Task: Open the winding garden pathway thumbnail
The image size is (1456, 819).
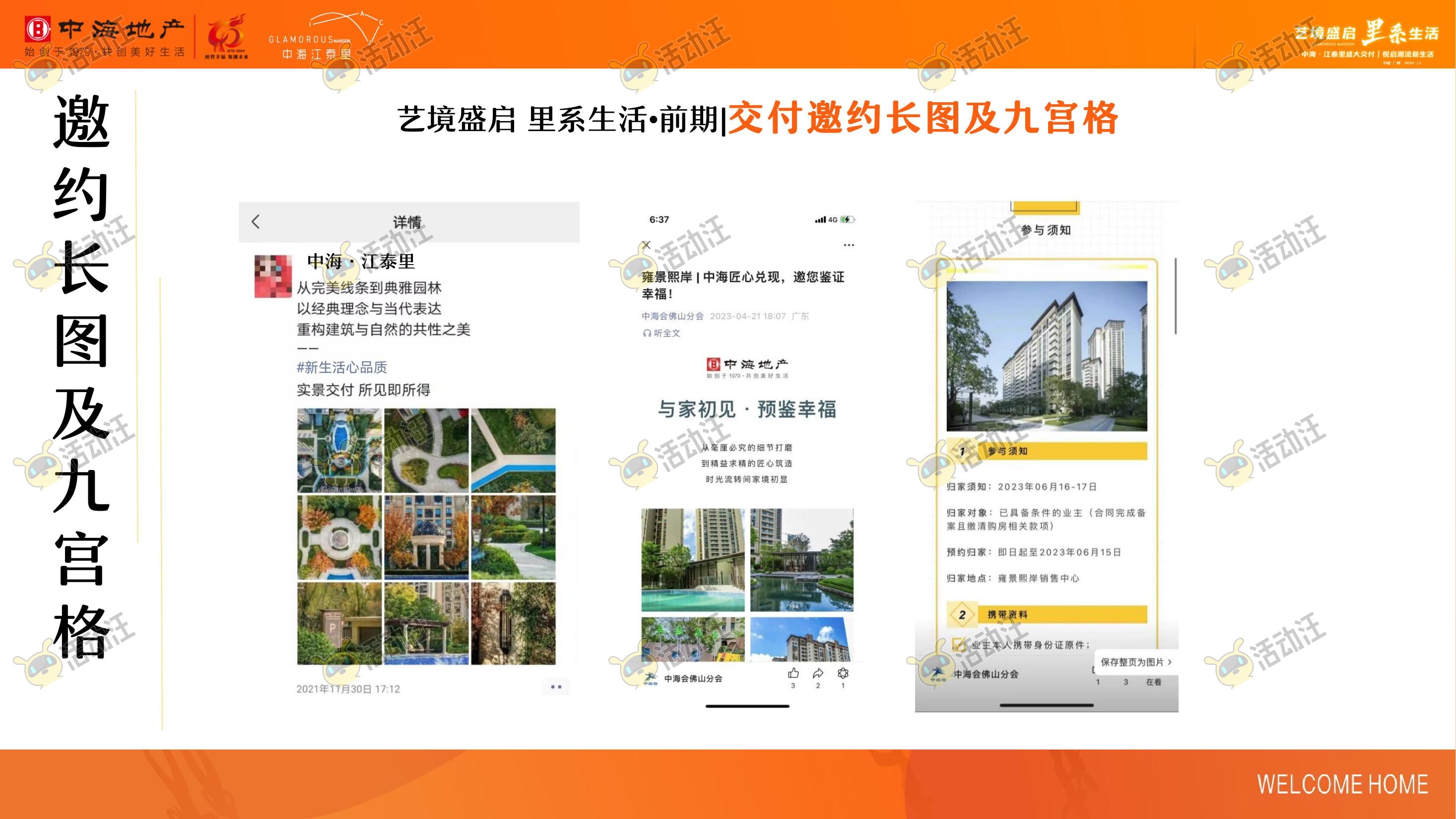Action: [513, 538]
